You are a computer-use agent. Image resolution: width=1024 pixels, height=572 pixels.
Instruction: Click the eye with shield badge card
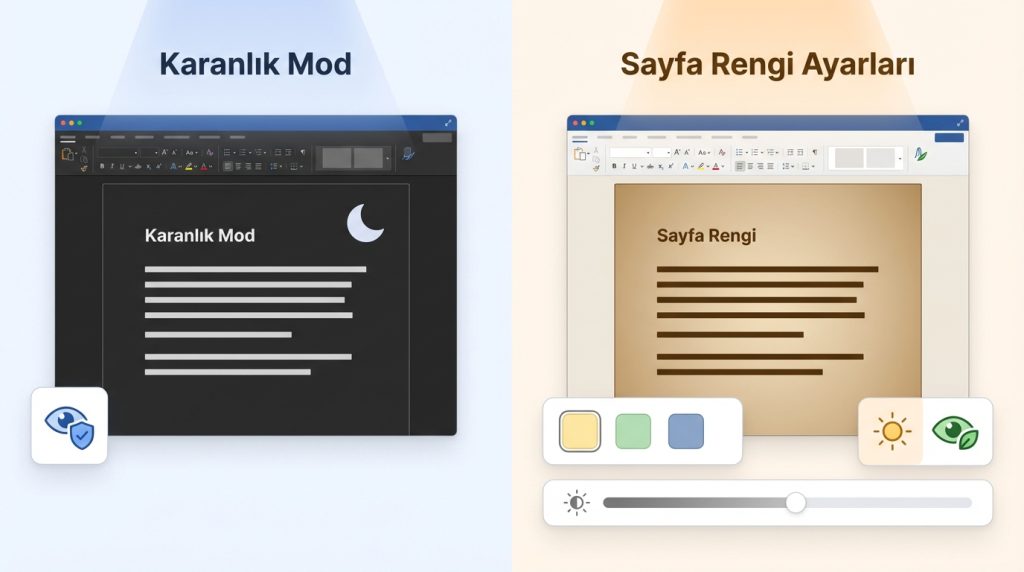[69, 426]
